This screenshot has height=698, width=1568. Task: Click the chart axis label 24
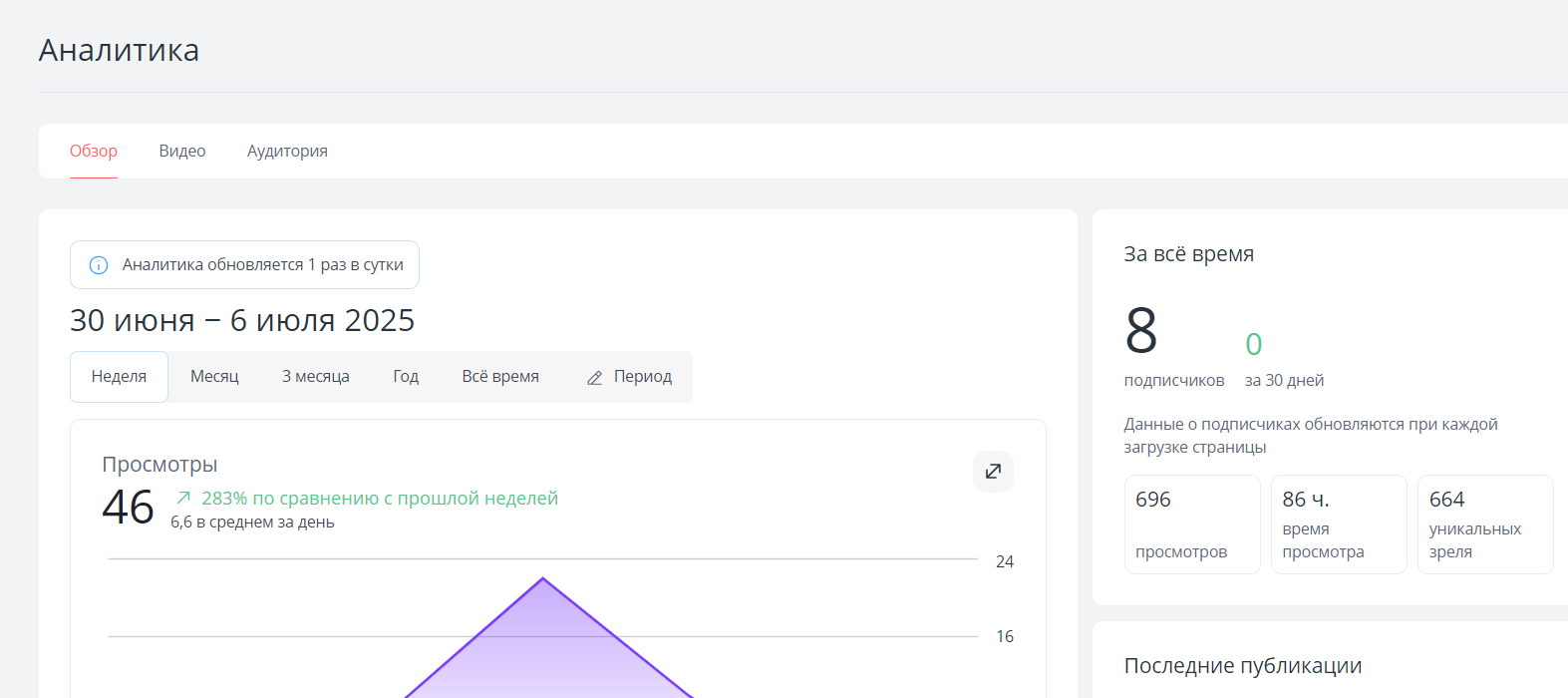[1005, 562]
